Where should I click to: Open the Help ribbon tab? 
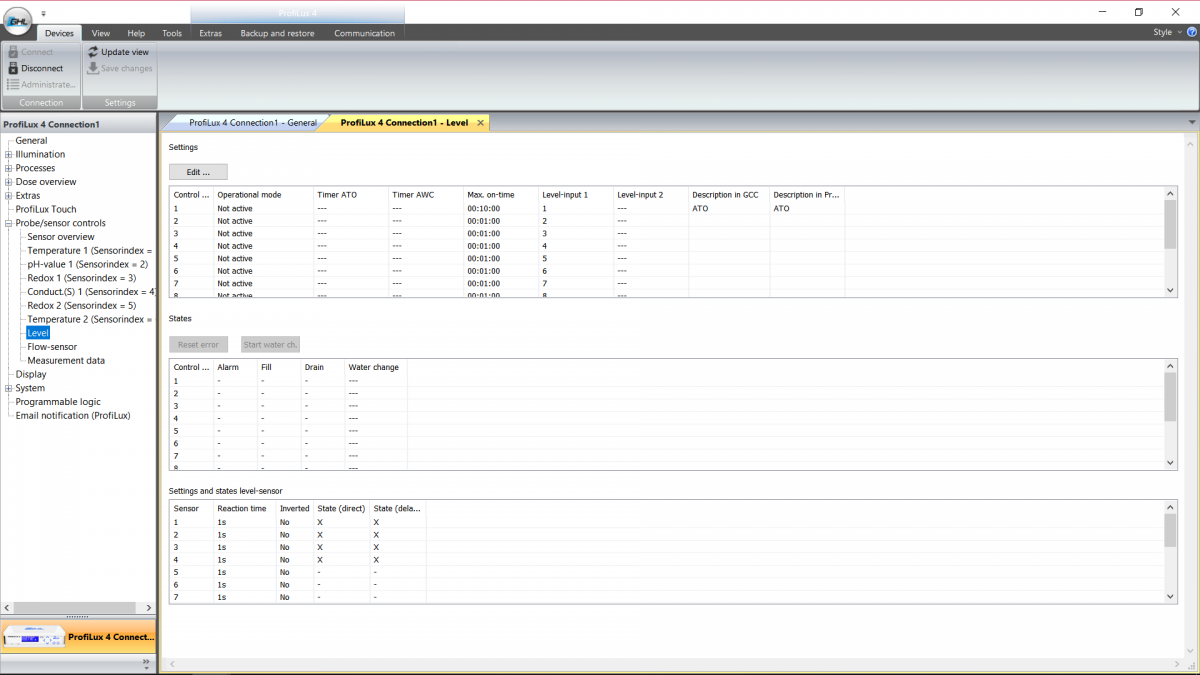pyautogui.click(x=136, y=33)
